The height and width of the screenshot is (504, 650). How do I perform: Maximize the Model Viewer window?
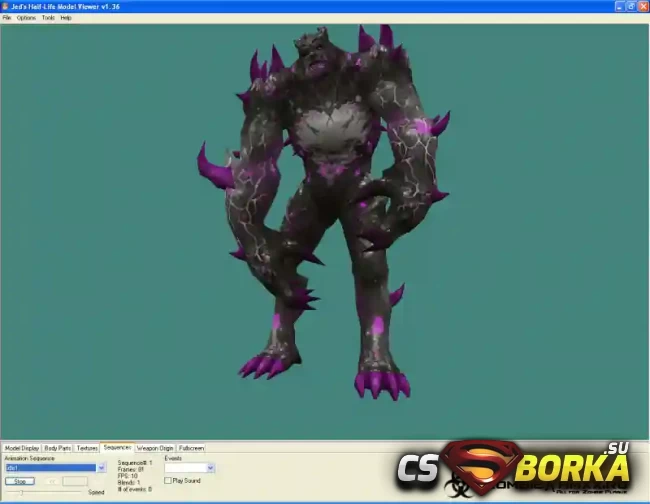631,6
